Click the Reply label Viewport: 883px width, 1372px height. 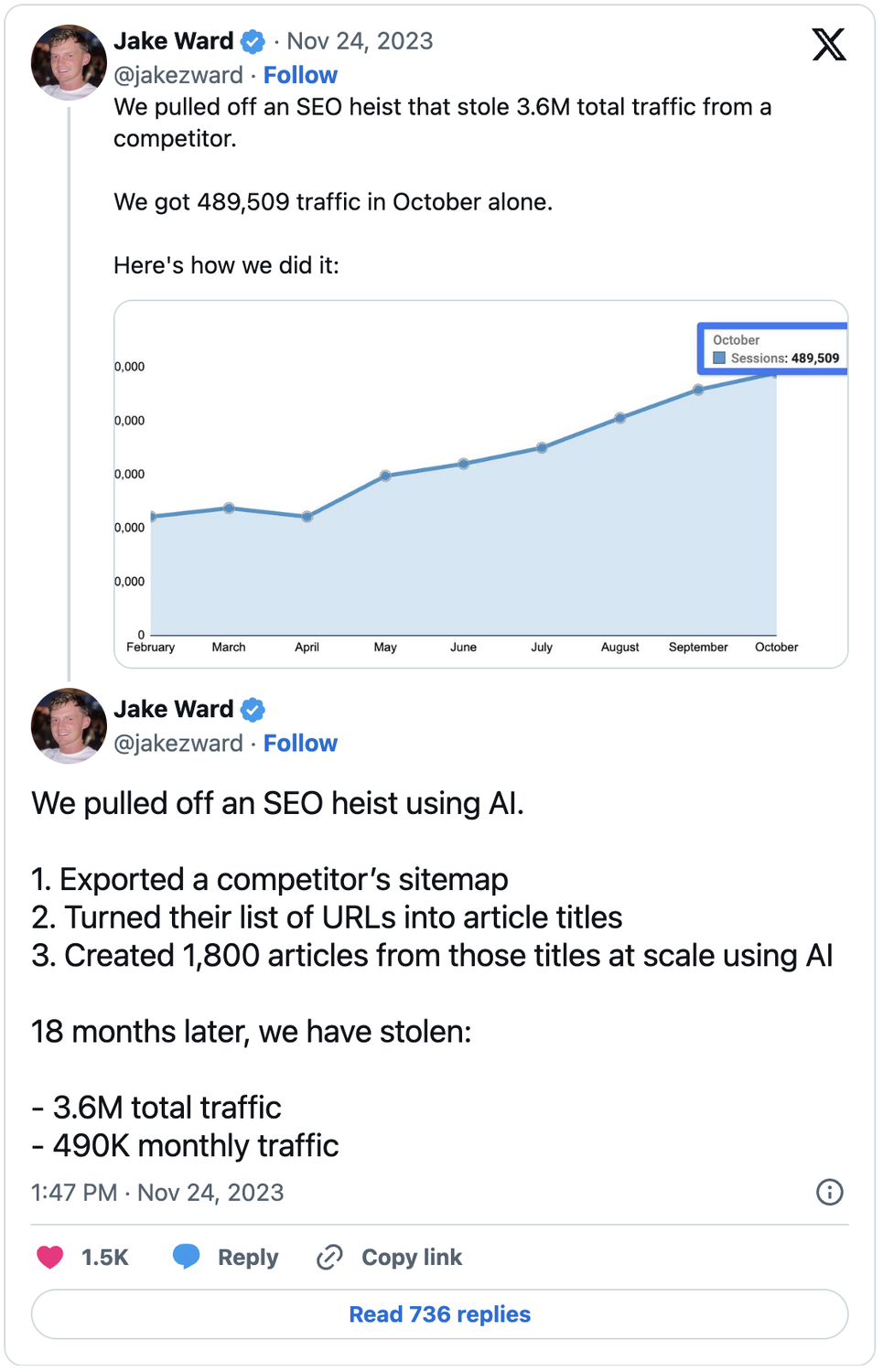(248, 1257)
